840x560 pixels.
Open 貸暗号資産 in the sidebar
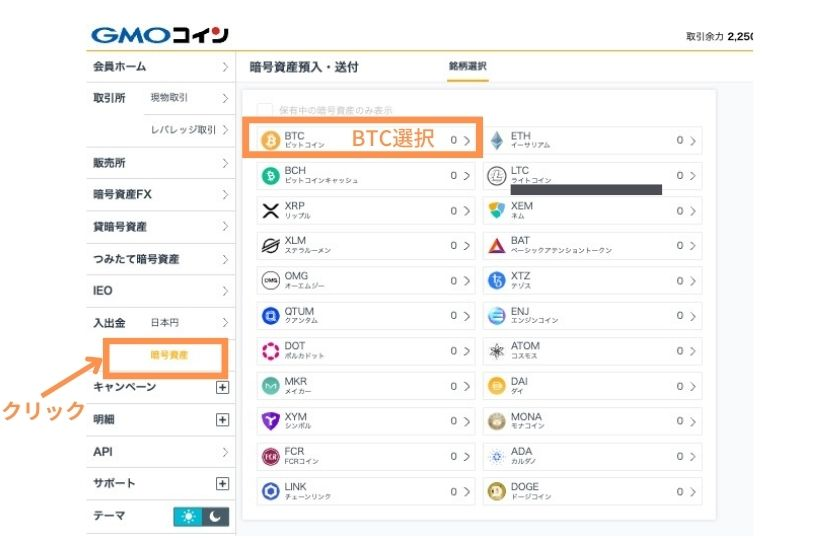click(x=161, y=227)
